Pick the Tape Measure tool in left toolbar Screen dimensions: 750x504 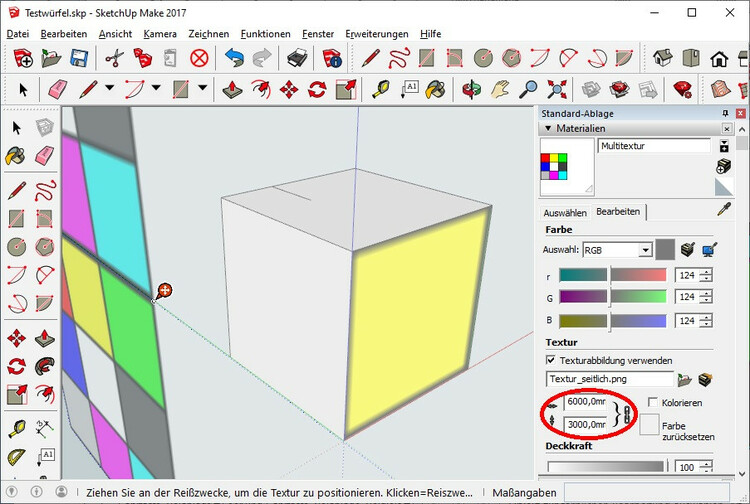[17, 428]
